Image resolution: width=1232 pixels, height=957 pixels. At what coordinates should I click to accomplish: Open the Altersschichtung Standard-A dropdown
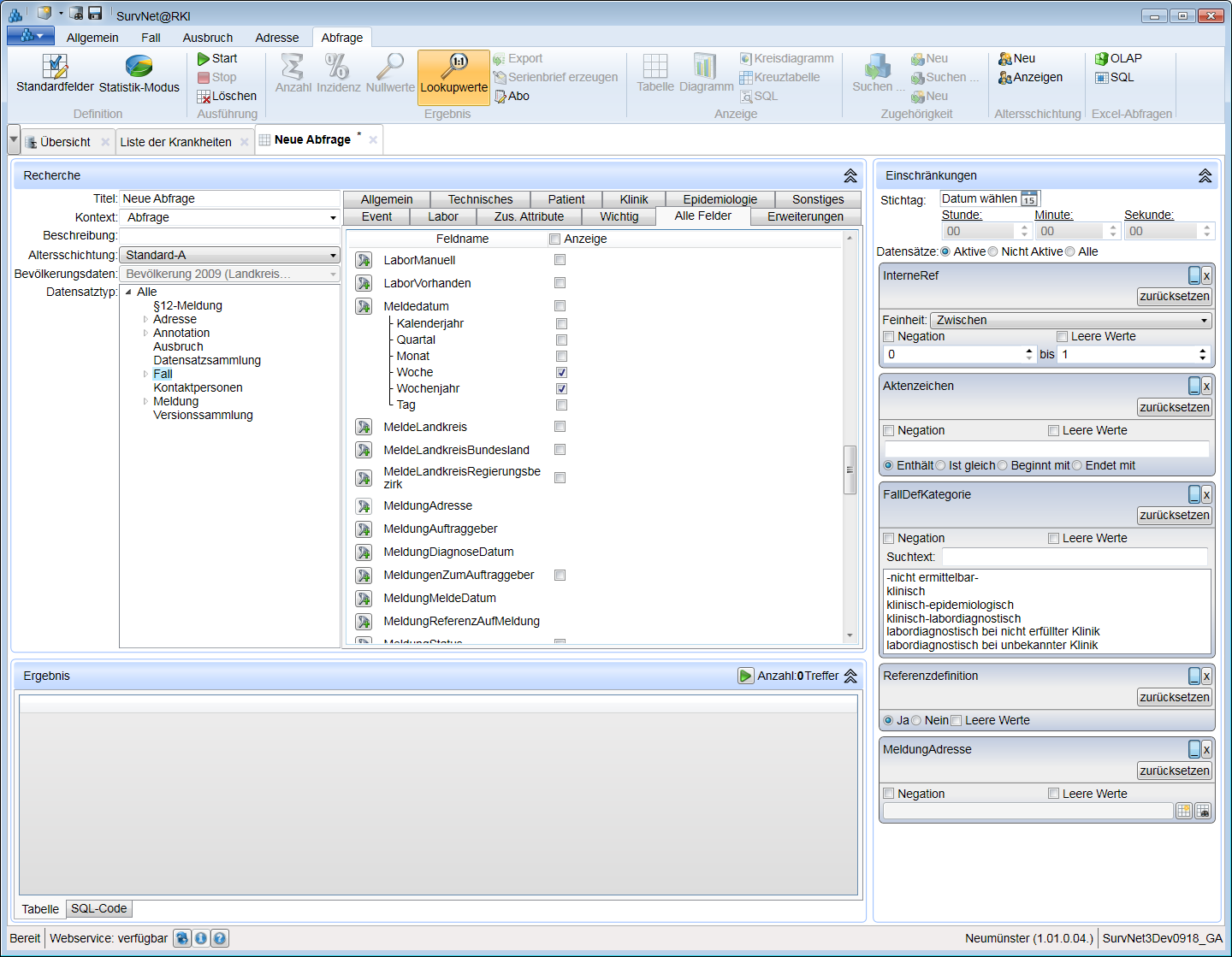coord(333,256)
